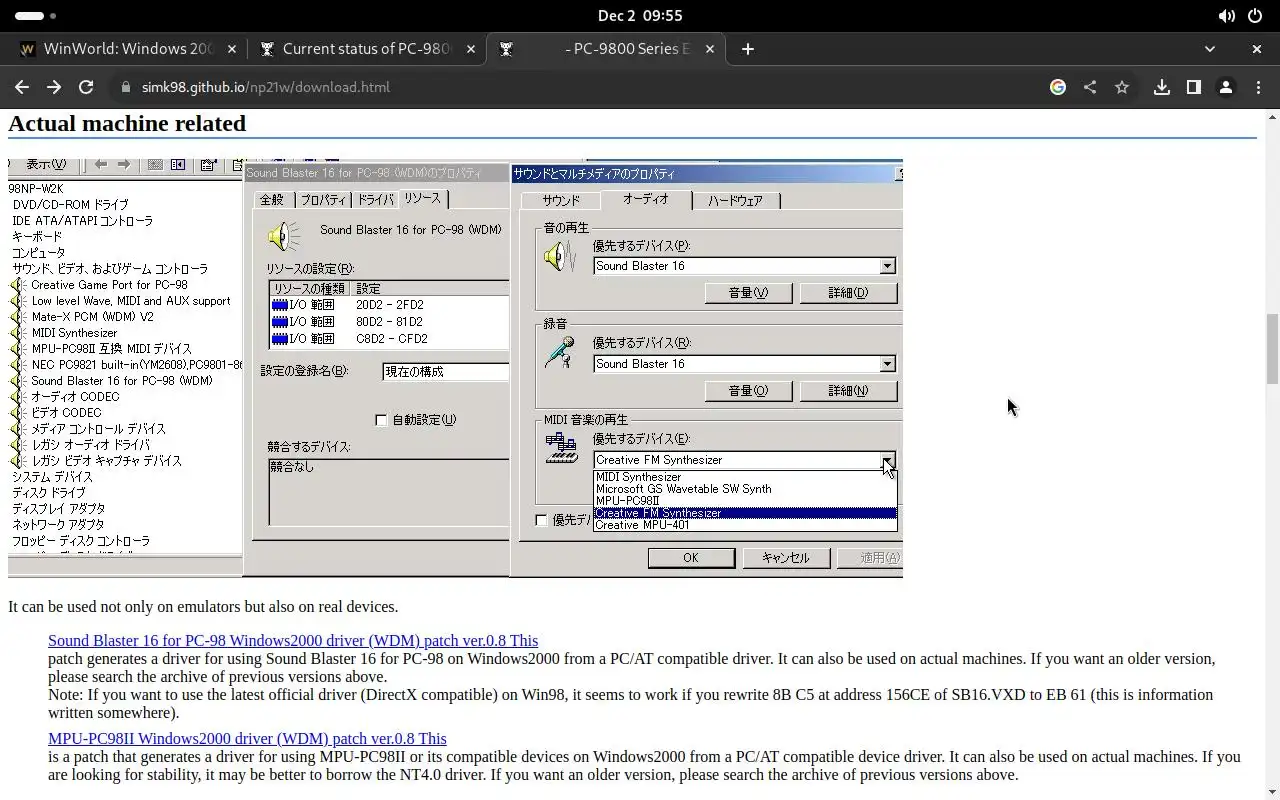1280x800 pixels.
Task: Toggle the browser side panel icon
Action: pos(1193,87)
